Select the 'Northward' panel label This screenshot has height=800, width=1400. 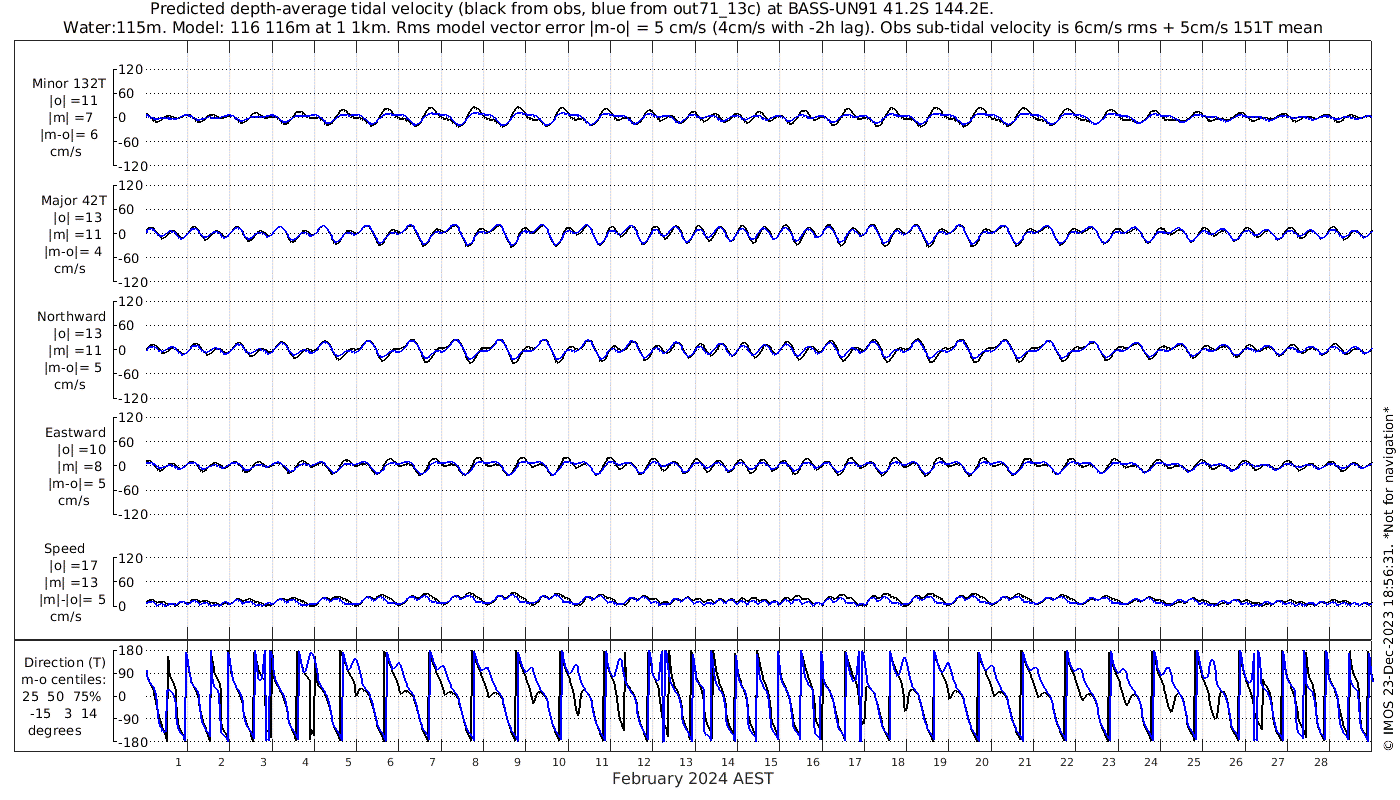[72, 317]
